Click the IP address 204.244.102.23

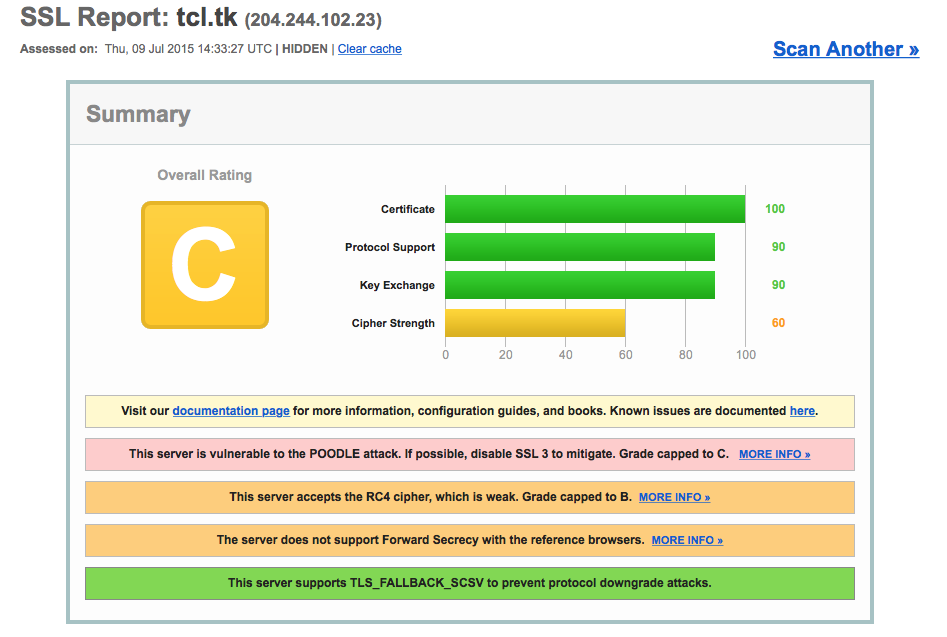click(313, 20)
